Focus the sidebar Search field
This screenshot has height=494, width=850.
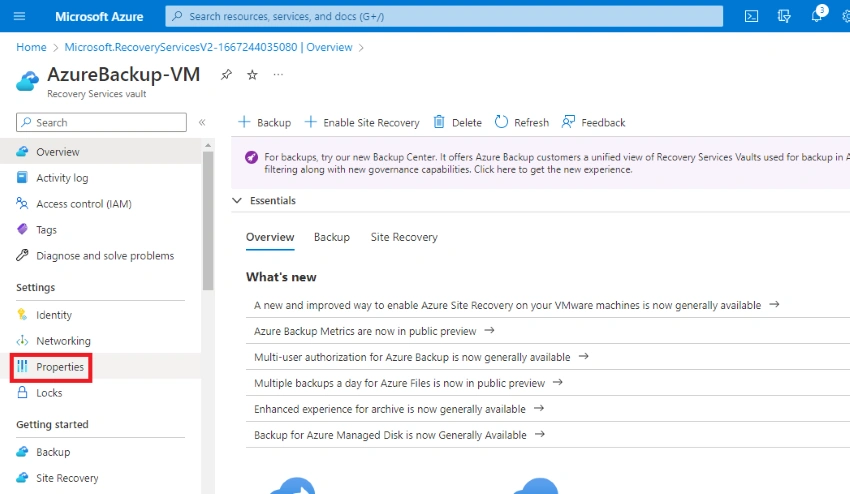[101, 123]
